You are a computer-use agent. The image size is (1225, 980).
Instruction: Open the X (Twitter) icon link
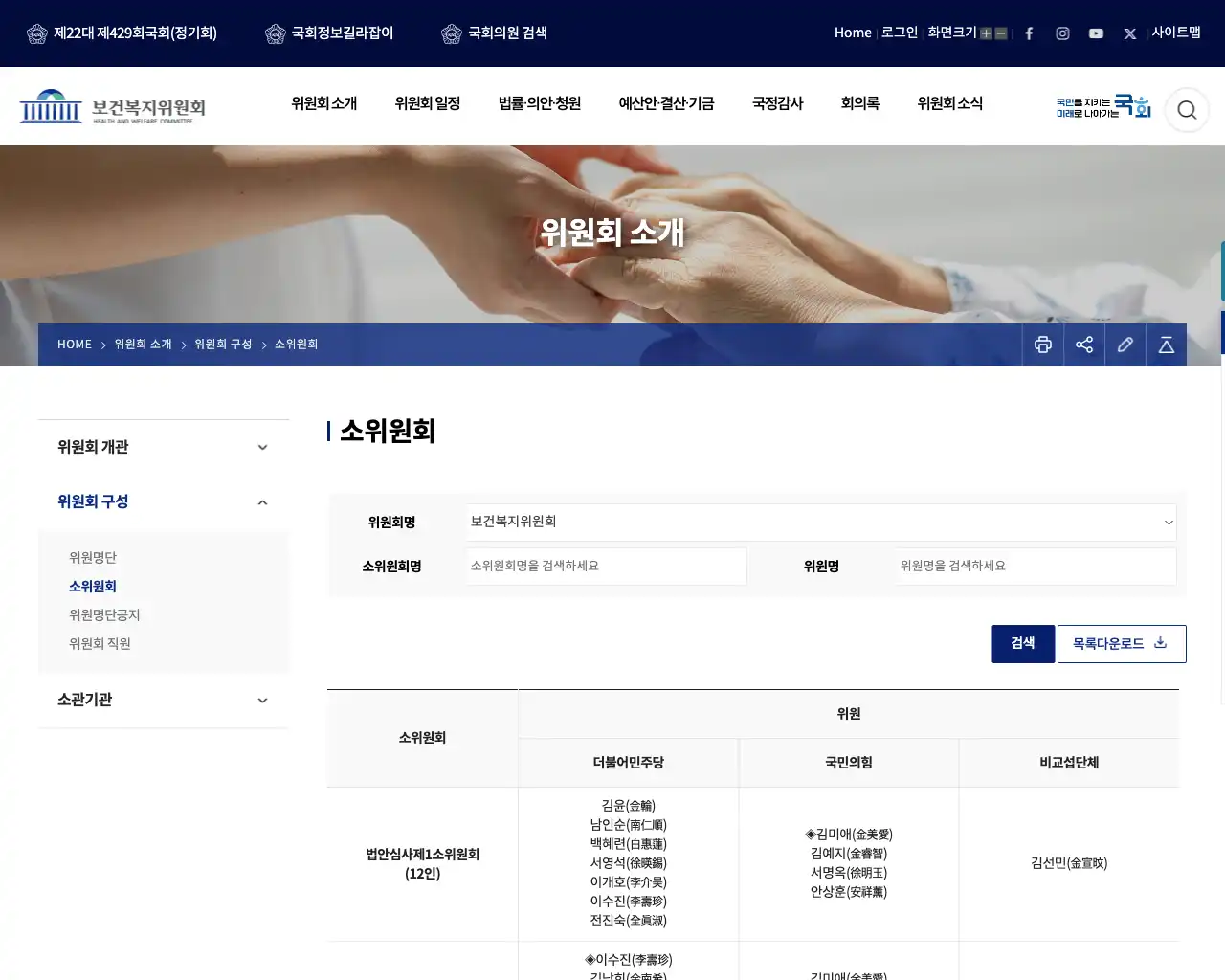1130,33
